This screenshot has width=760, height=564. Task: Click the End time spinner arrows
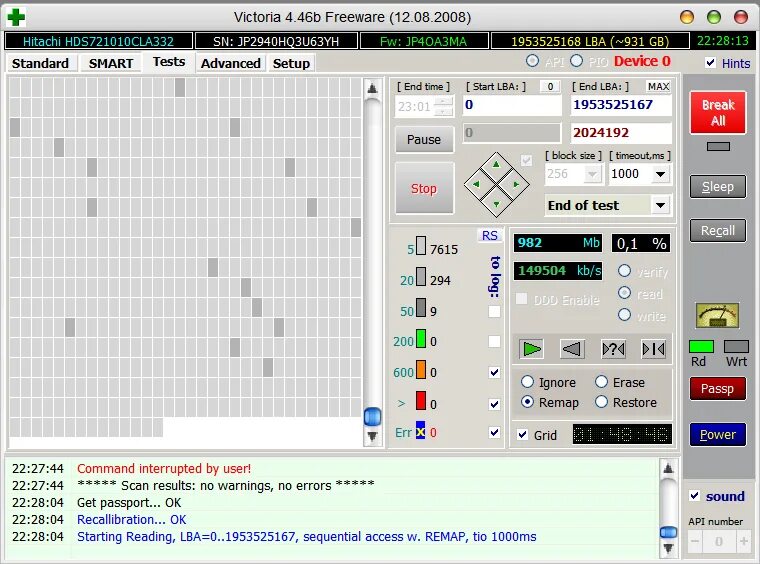point(443,106)
